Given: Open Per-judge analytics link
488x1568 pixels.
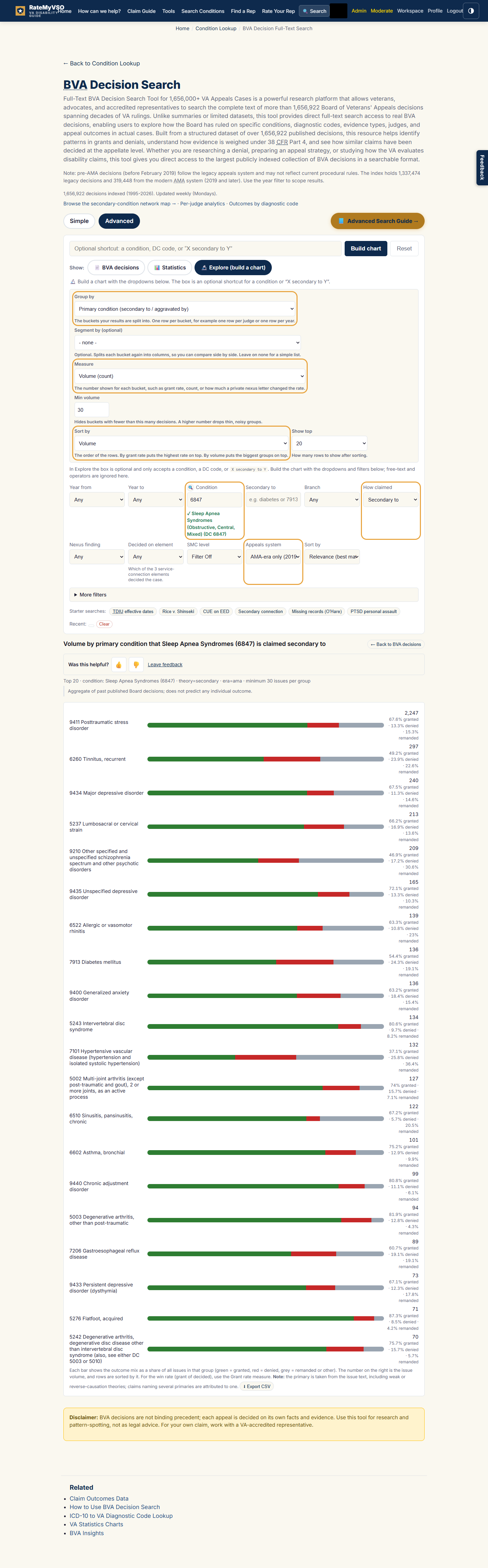Looking at the screenshot, I should pyautogui.click(x=203, y=204).
